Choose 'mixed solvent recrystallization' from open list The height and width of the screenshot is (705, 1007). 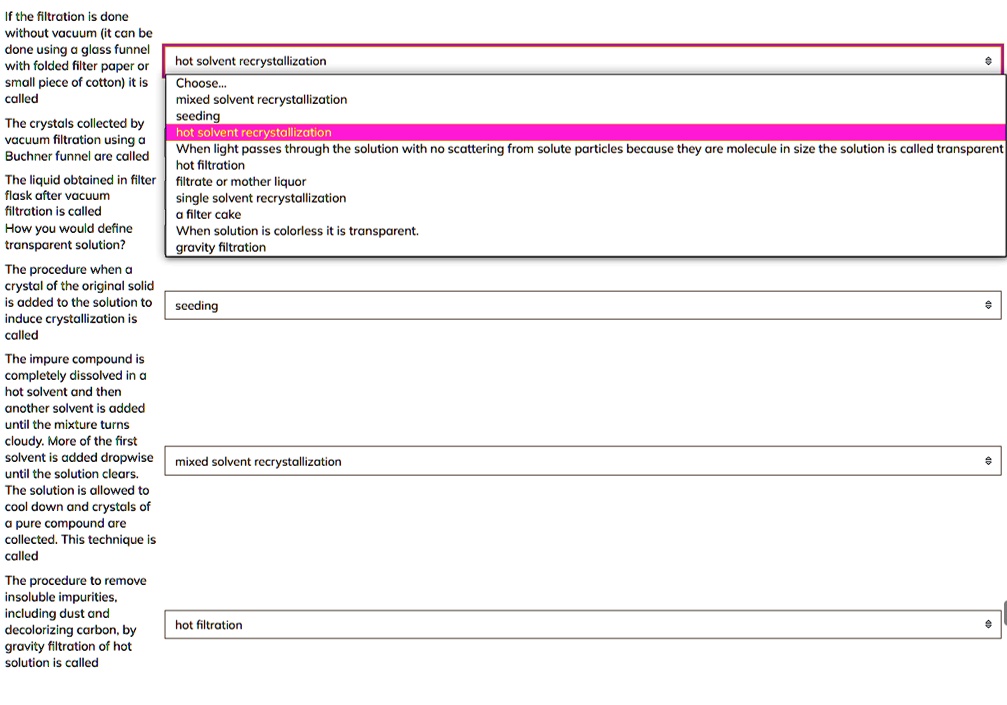(x=586, y=100)
